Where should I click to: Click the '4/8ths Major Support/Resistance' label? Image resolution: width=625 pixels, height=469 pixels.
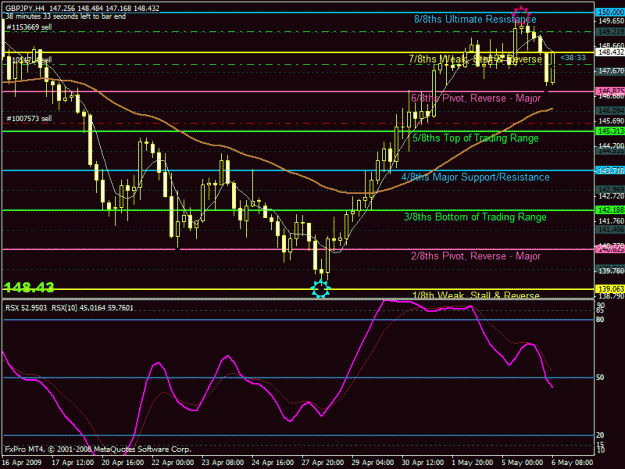pos(475,177)
